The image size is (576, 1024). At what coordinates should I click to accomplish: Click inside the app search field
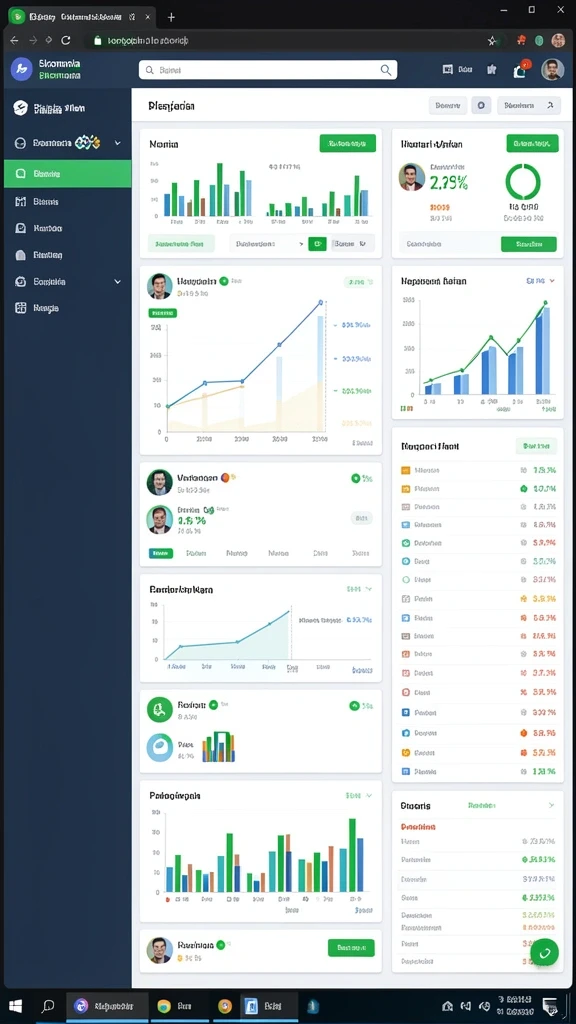click(268, 70)
